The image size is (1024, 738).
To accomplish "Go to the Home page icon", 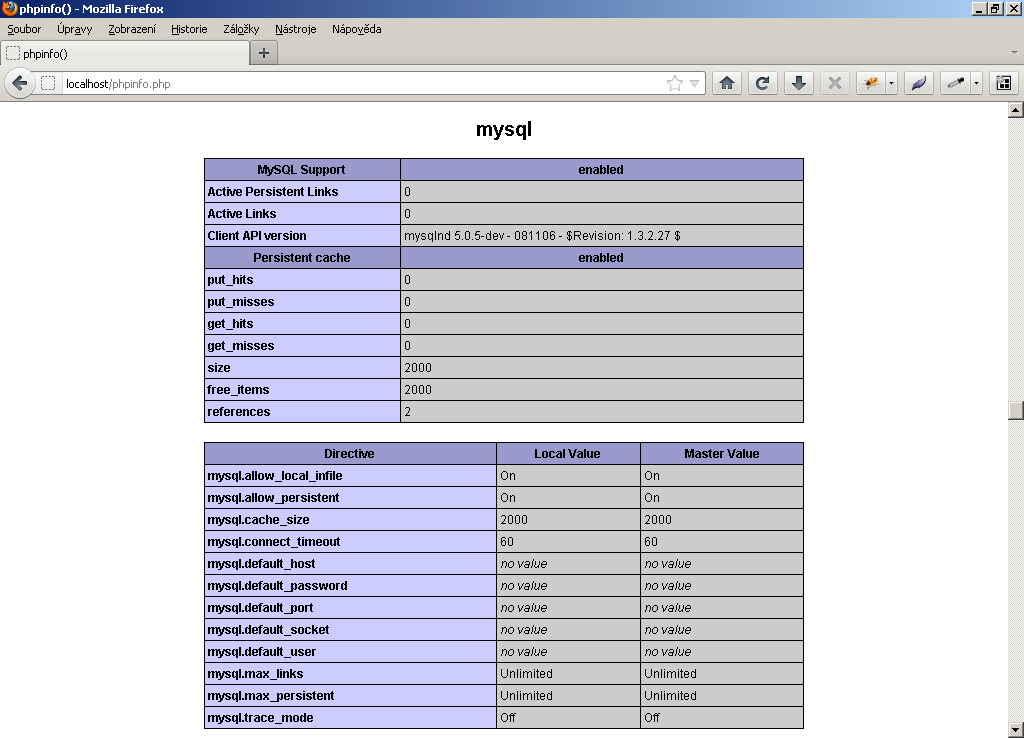I will 727,83.
